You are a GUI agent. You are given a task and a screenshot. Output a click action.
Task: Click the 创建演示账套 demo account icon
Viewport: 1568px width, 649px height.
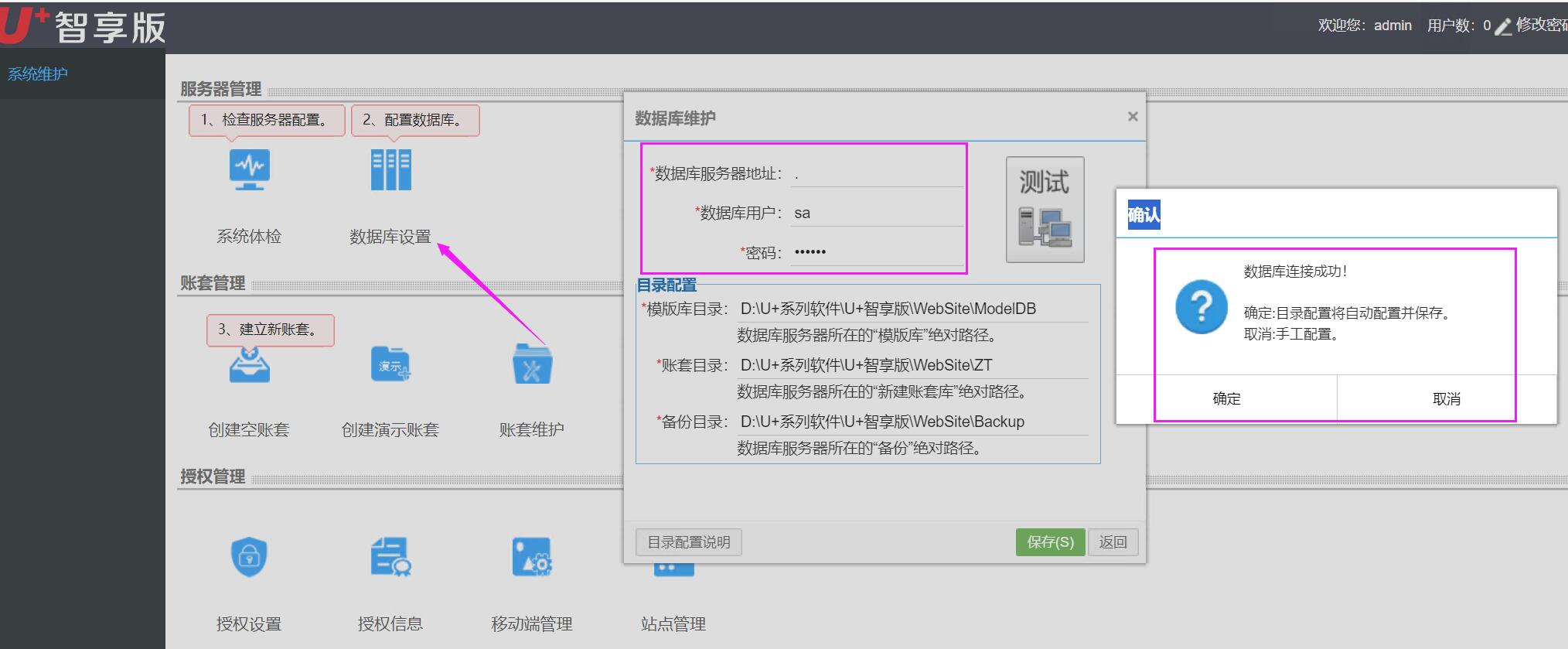coord(390,364)
